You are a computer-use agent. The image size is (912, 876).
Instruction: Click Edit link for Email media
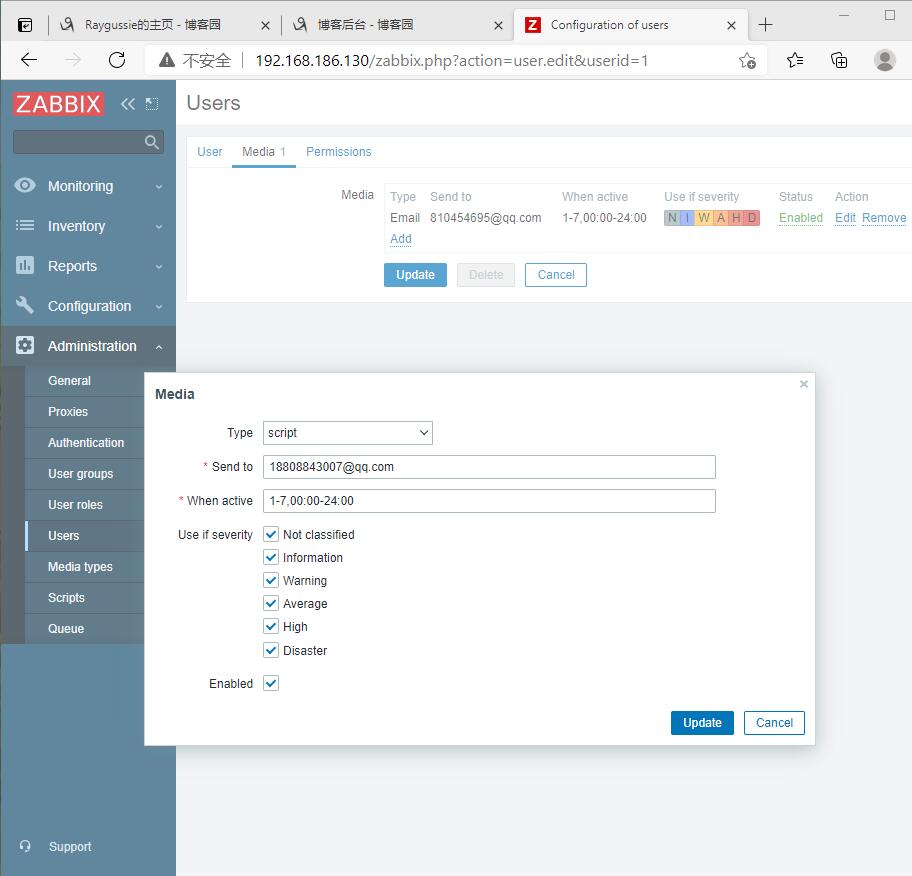845,218
